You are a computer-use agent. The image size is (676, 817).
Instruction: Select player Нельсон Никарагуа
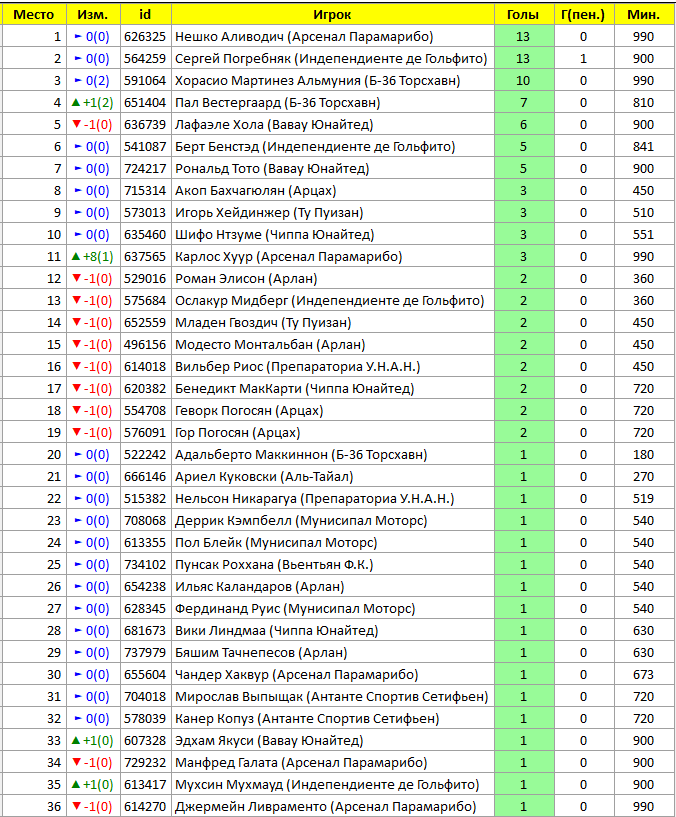(x=236, y=499)
